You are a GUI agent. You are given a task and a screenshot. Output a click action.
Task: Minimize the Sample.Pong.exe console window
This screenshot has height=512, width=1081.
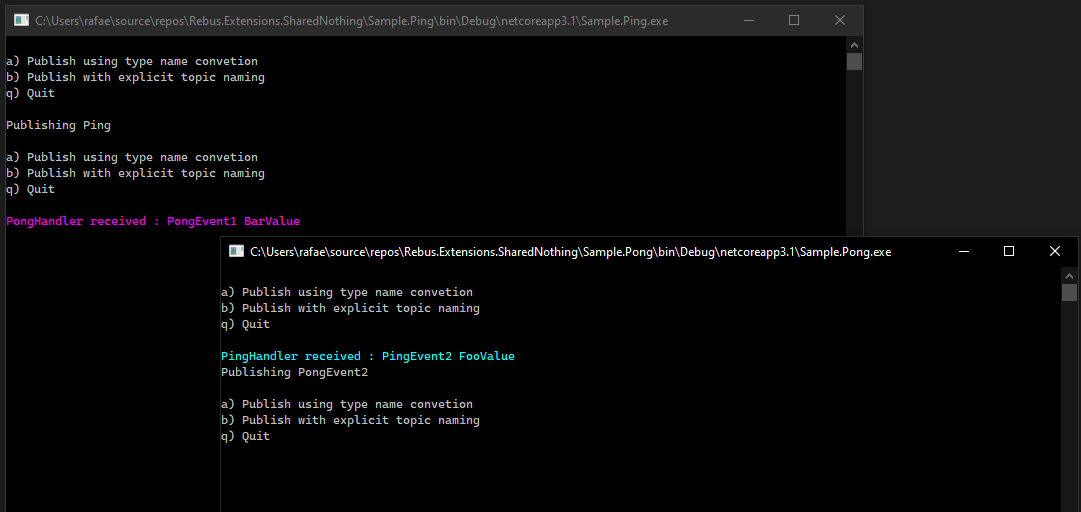[963, 252]
